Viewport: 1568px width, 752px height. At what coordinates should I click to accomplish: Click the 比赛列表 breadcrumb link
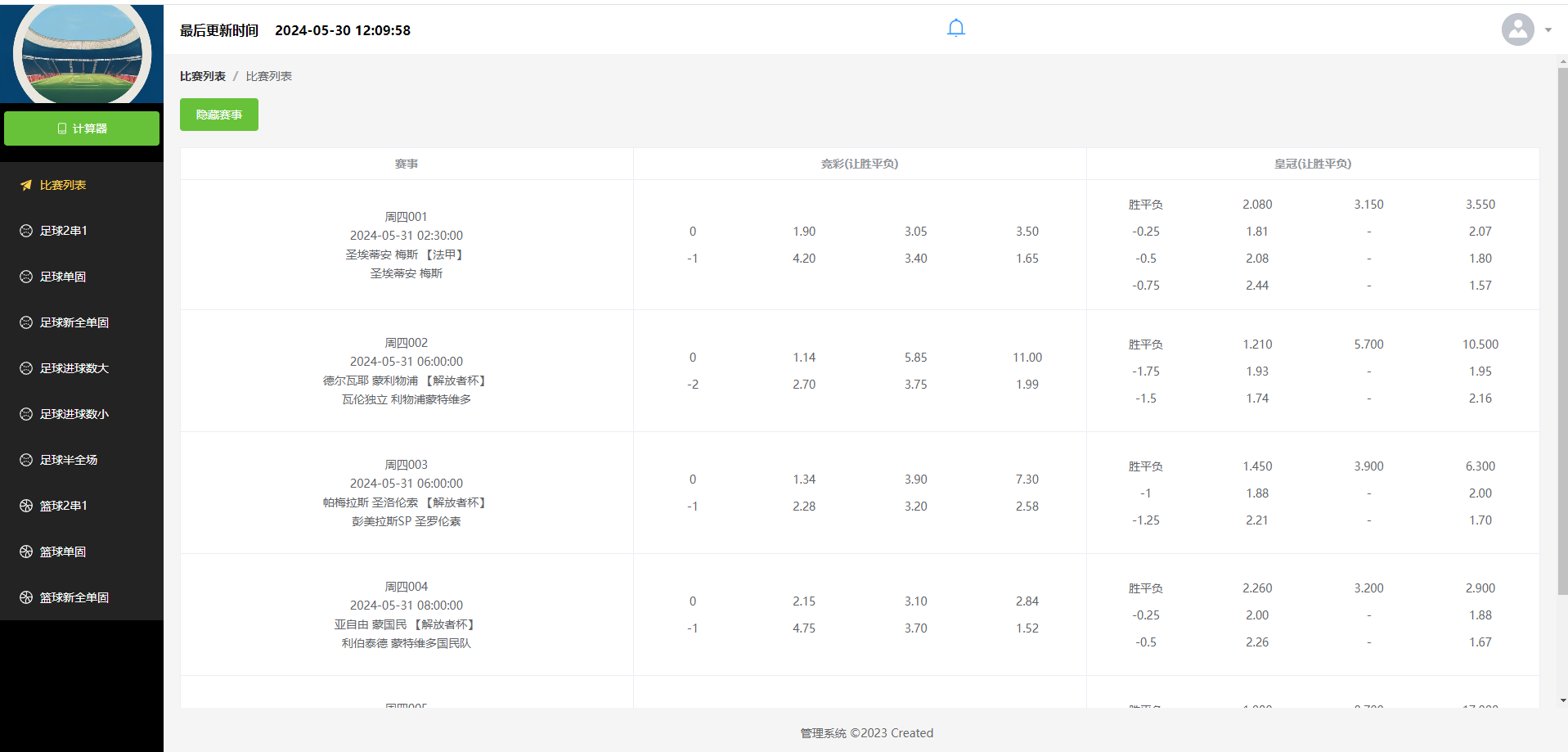203,76
